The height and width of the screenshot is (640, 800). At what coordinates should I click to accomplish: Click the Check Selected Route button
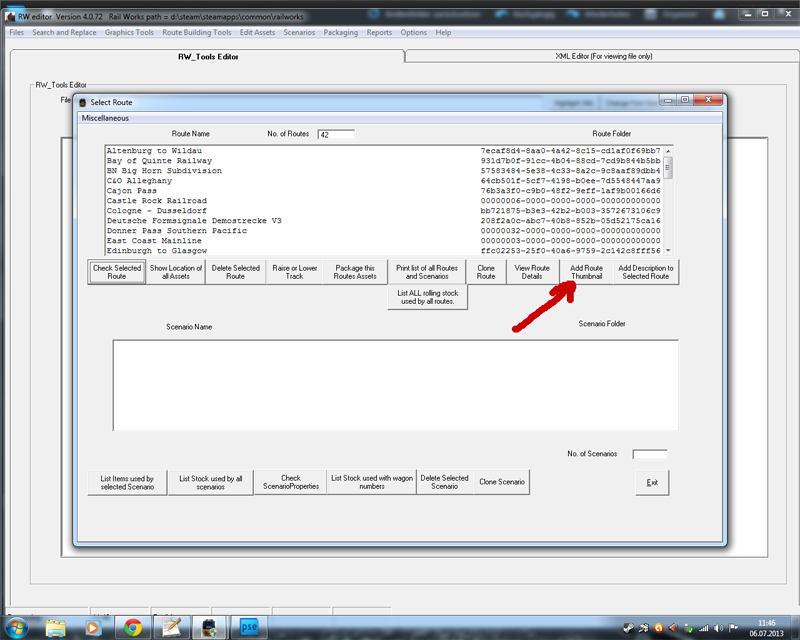tap(117, 272)
